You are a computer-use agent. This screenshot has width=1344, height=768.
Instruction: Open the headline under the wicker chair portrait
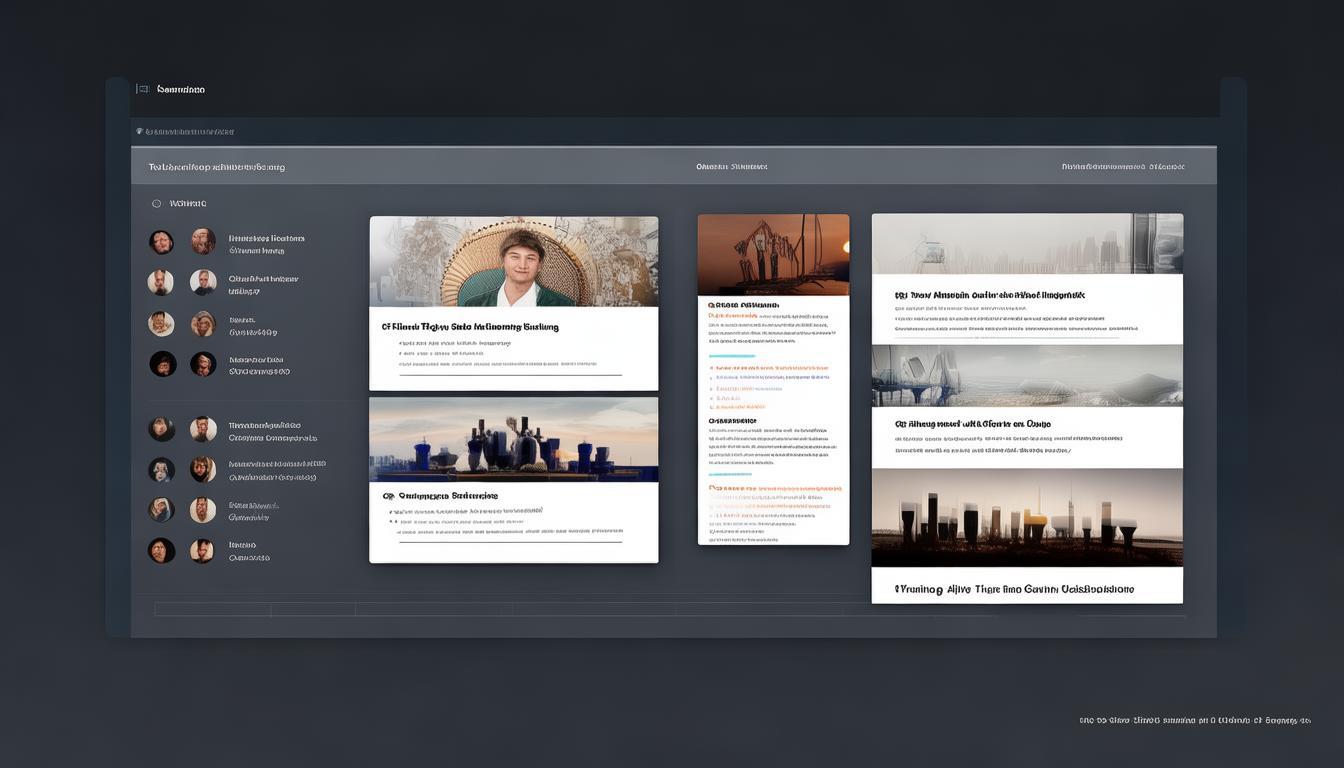click(470, 327)
